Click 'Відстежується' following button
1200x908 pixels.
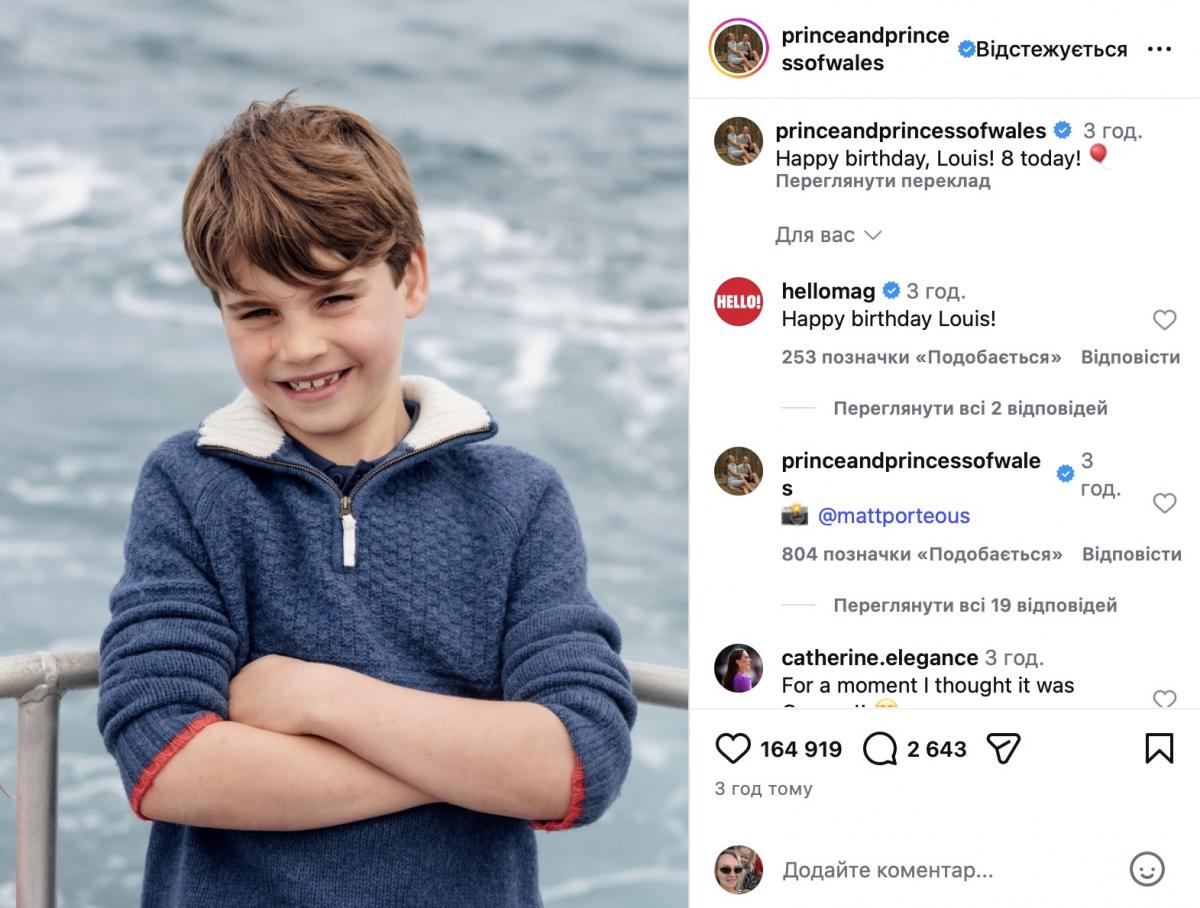(x=1051, y=49)
